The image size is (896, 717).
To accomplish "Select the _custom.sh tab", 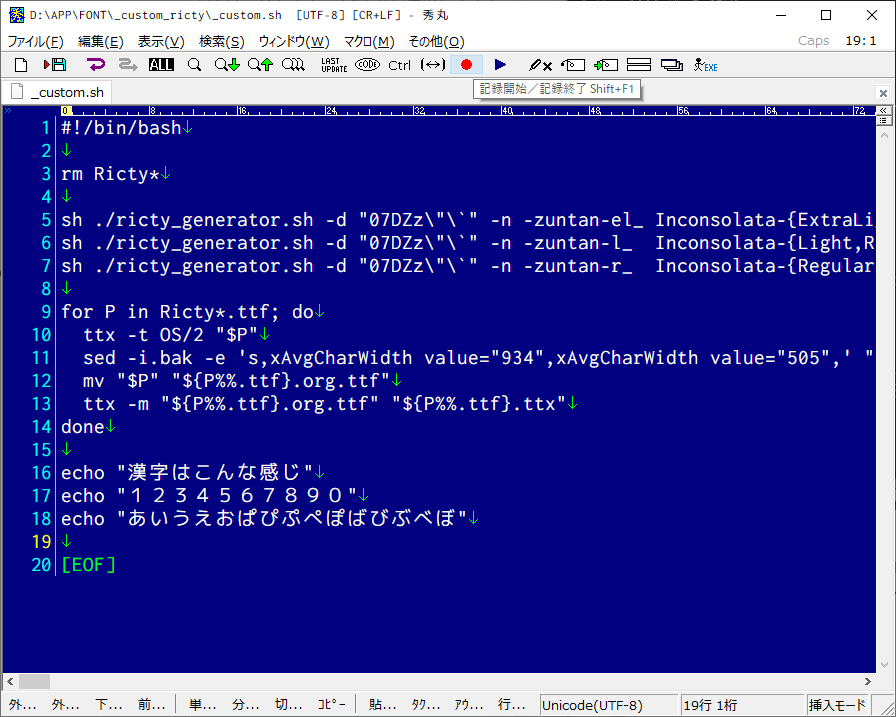I will click(x=57, y=92).
